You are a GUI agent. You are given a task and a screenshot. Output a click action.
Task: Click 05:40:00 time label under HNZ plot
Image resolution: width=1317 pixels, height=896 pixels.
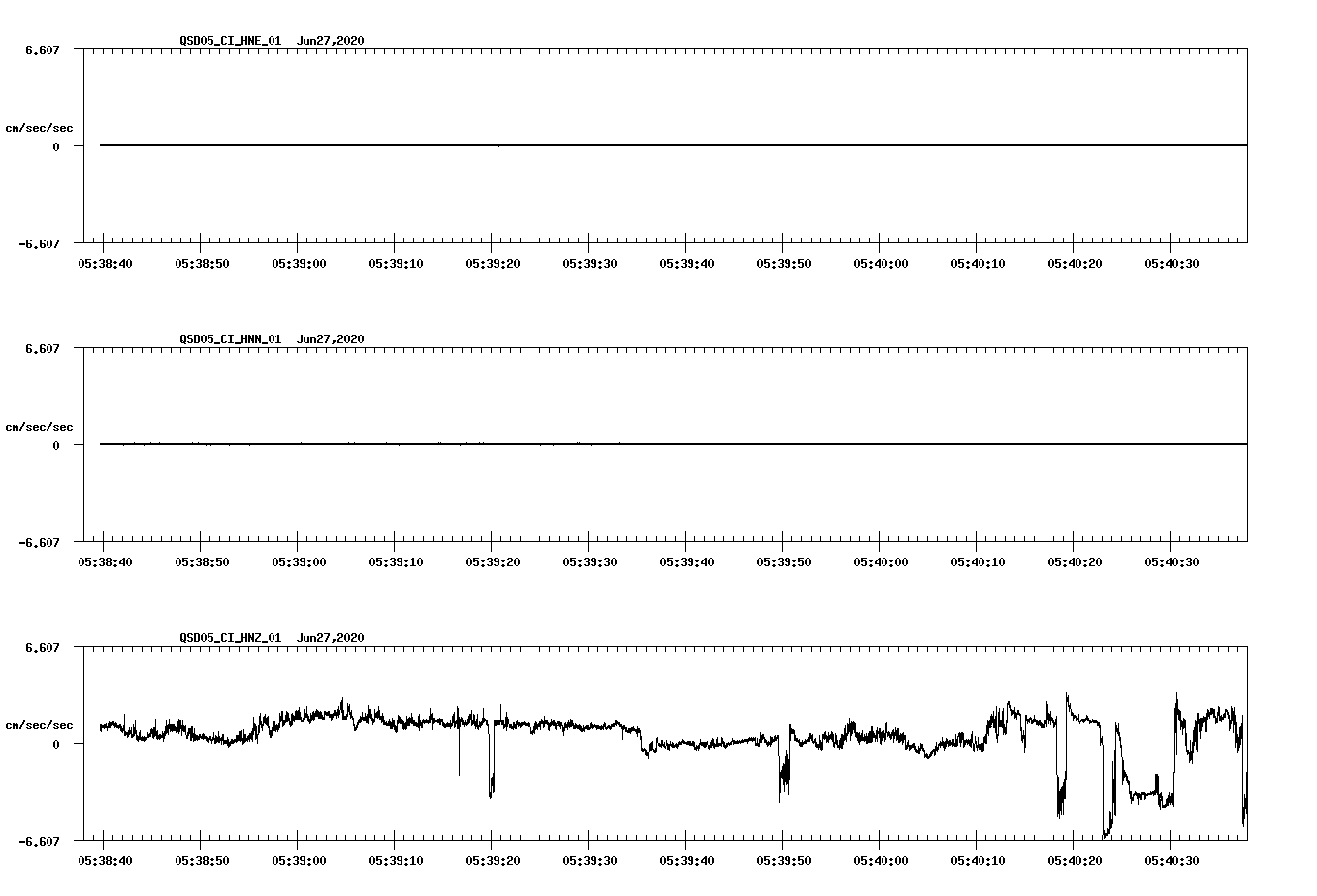click(881, 861)
